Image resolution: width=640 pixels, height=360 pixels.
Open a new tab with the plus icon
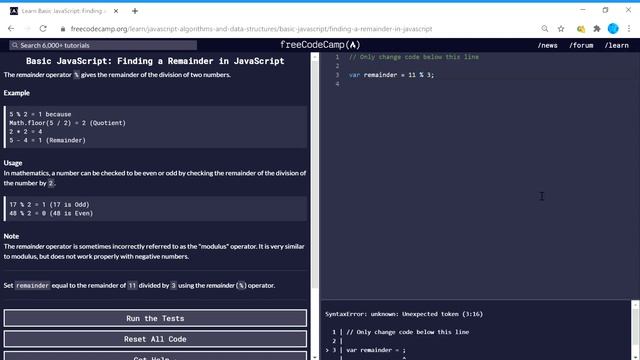(x=135, y=11)
